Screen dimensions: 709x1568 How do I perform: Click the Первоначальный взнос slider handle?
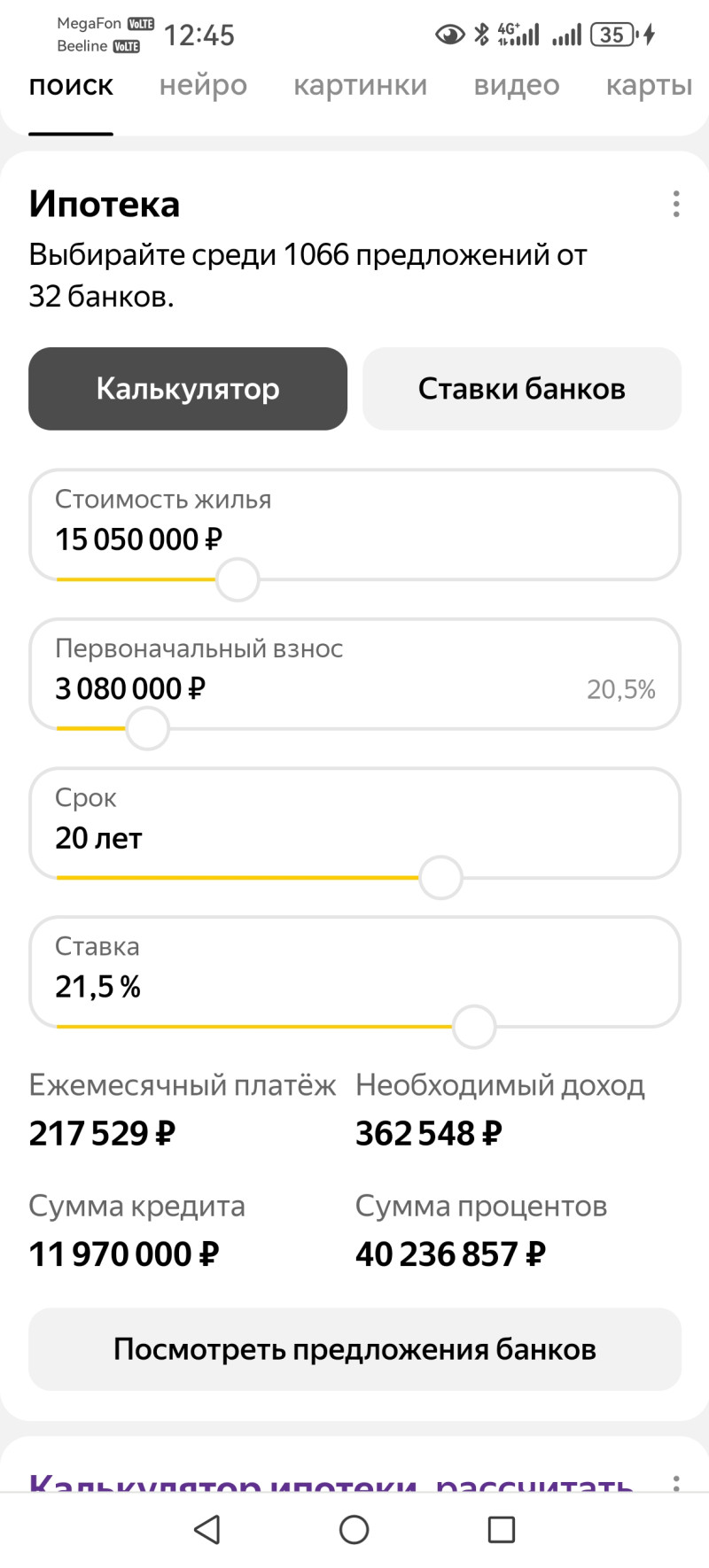(x=147, y=729)
